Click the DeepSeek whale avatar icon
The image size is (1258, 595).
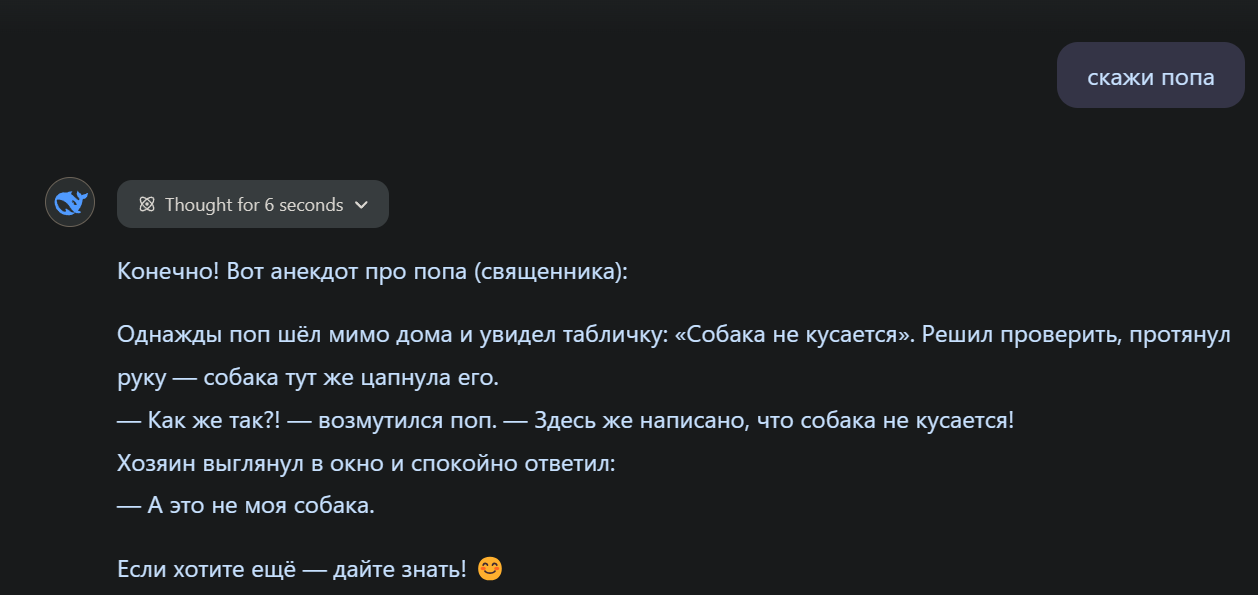[70, 202]
